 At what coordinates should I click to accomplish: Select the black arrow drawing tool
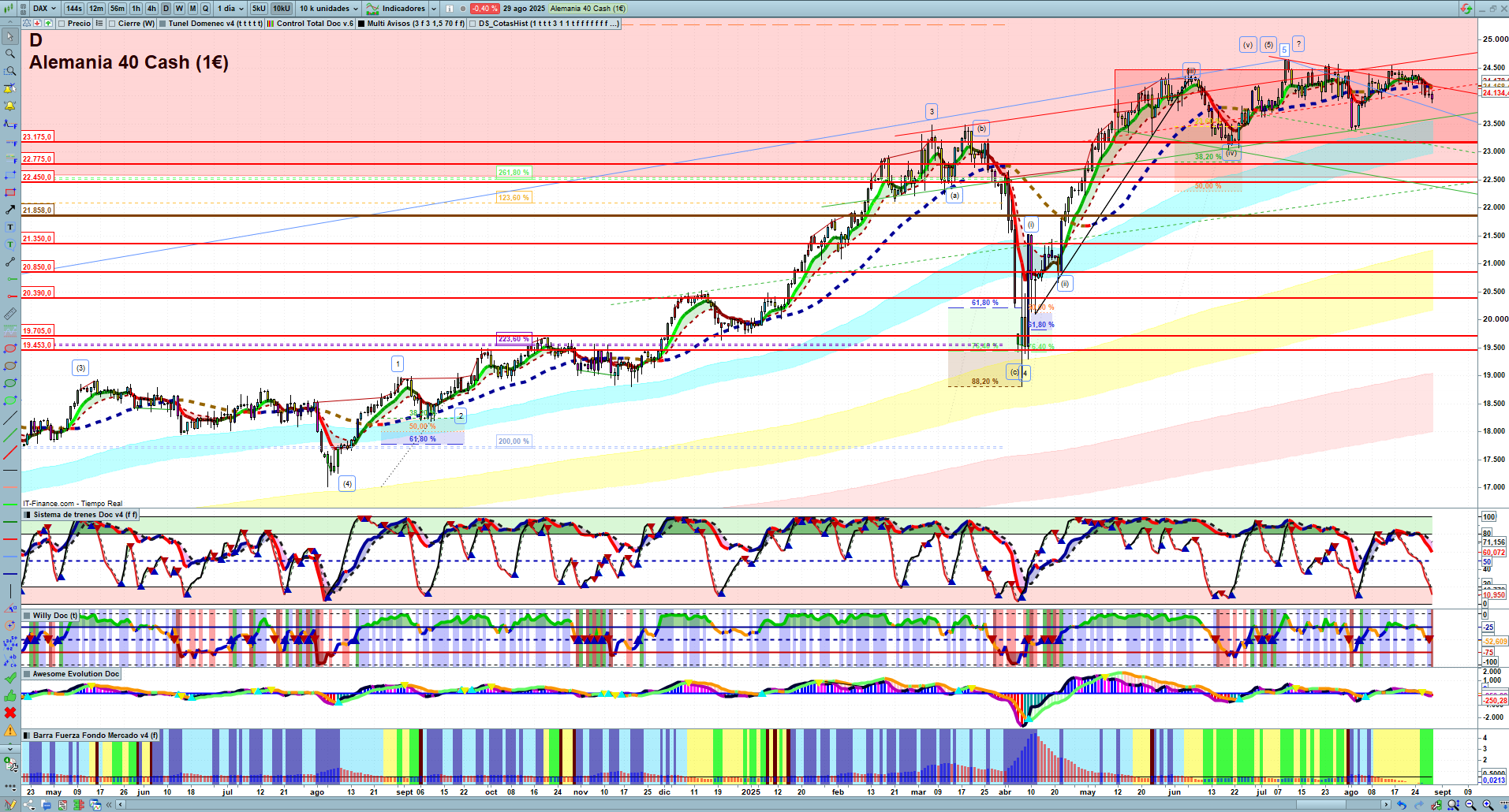click(x=10, y=210)
